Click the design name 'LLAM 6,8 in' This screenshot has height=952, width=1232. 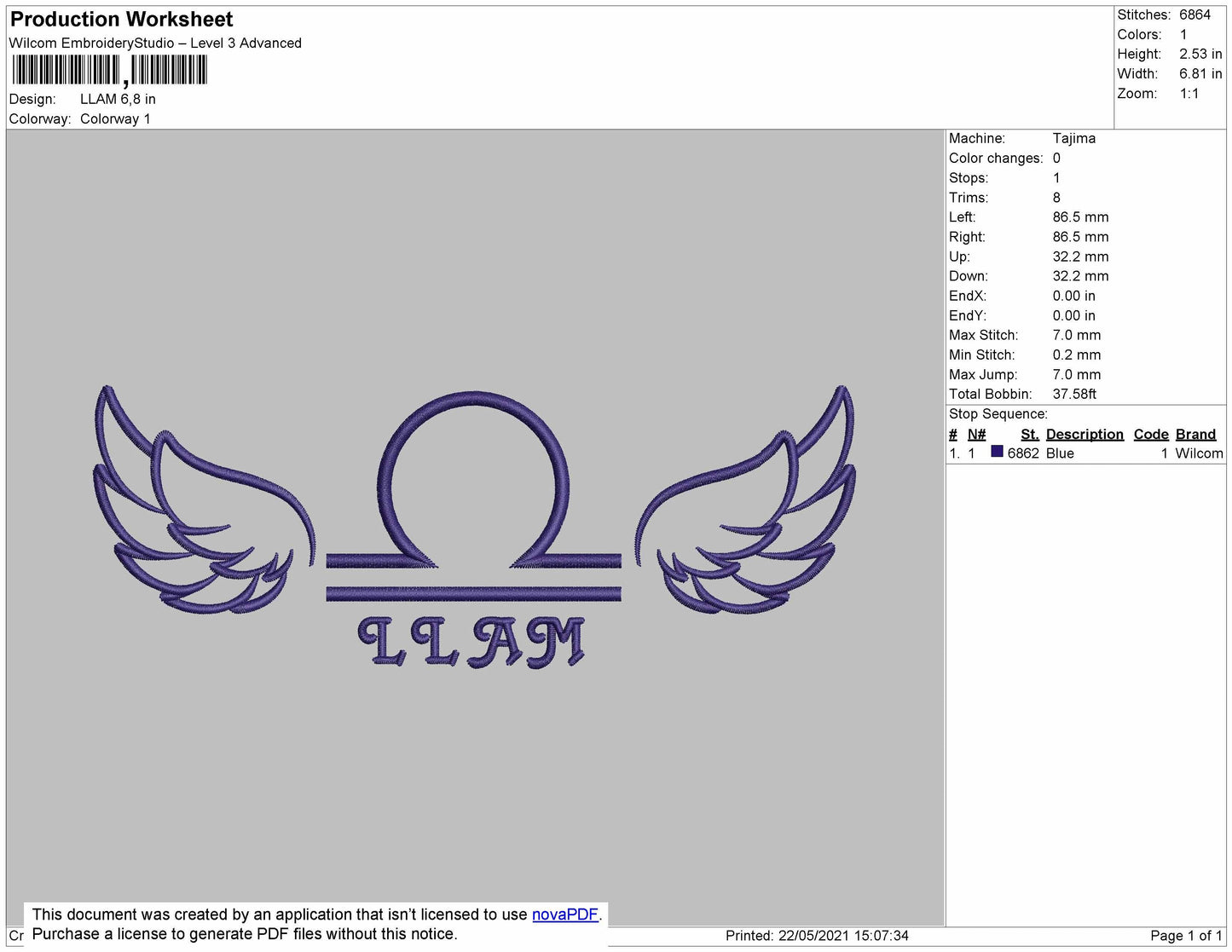tap(118, 99)
